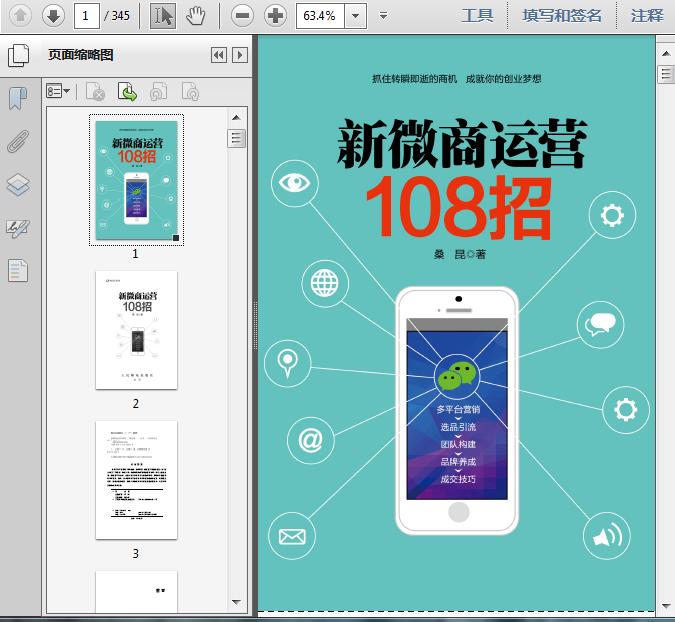Click the page 1 label under thumbnail
The height and width of the screenshot is (622, 675).
click(x=135, y=254)
